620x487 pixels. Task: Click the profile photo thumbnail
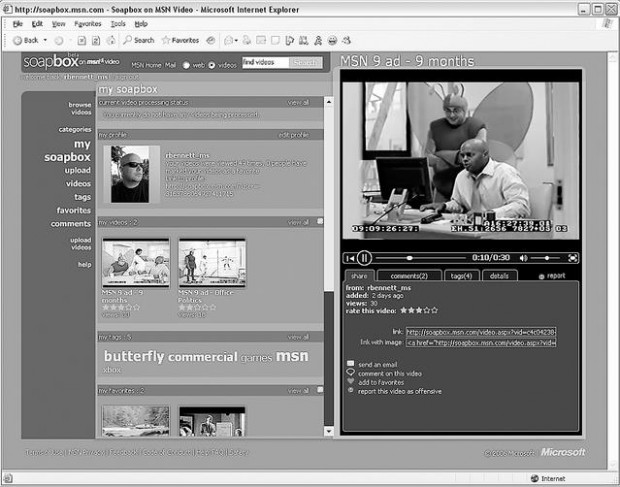130,174
